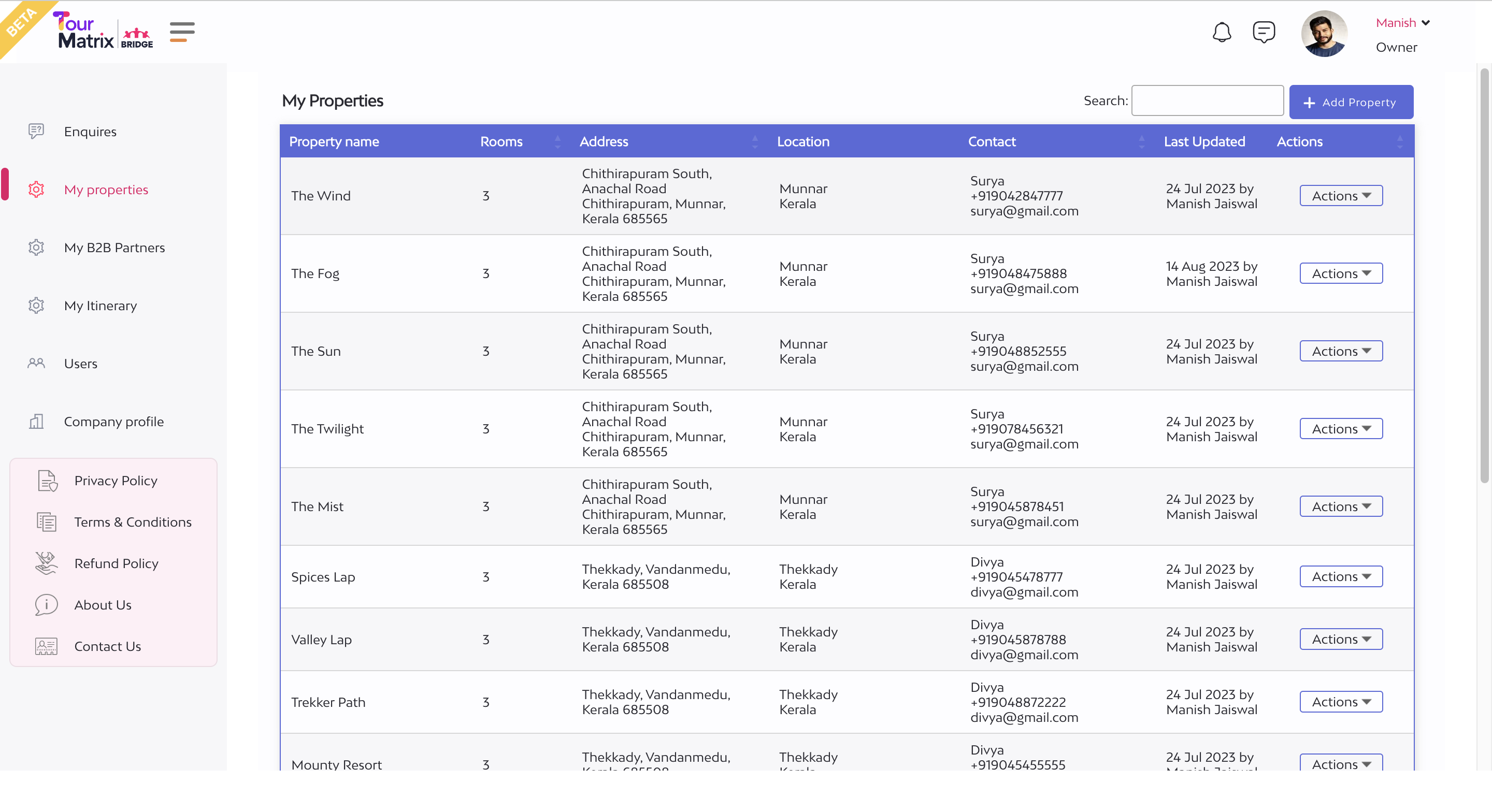Click the Enquires sidebar icon

tap(36, 132)
